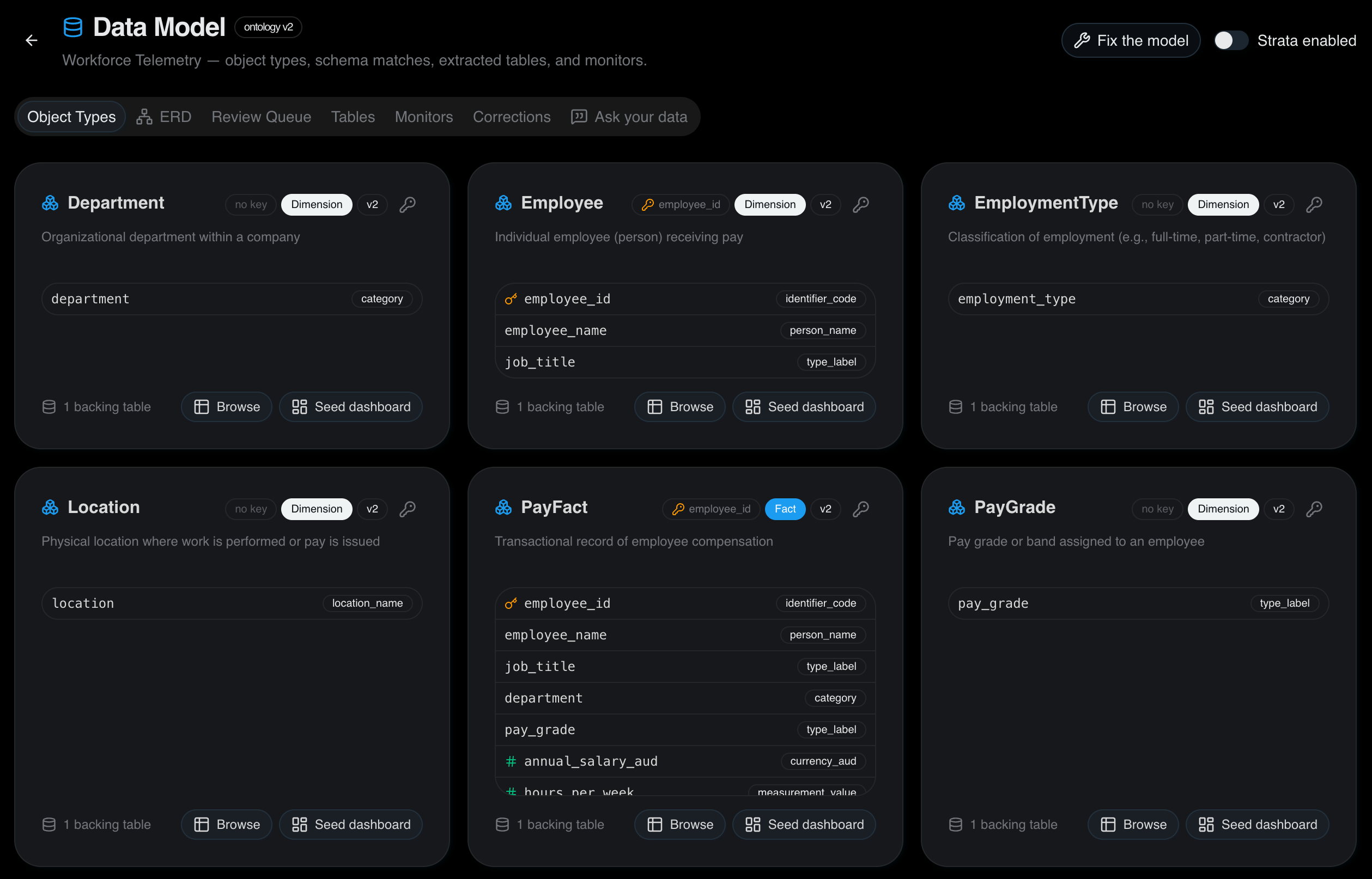Open the Corrections tab

[512, 117]
